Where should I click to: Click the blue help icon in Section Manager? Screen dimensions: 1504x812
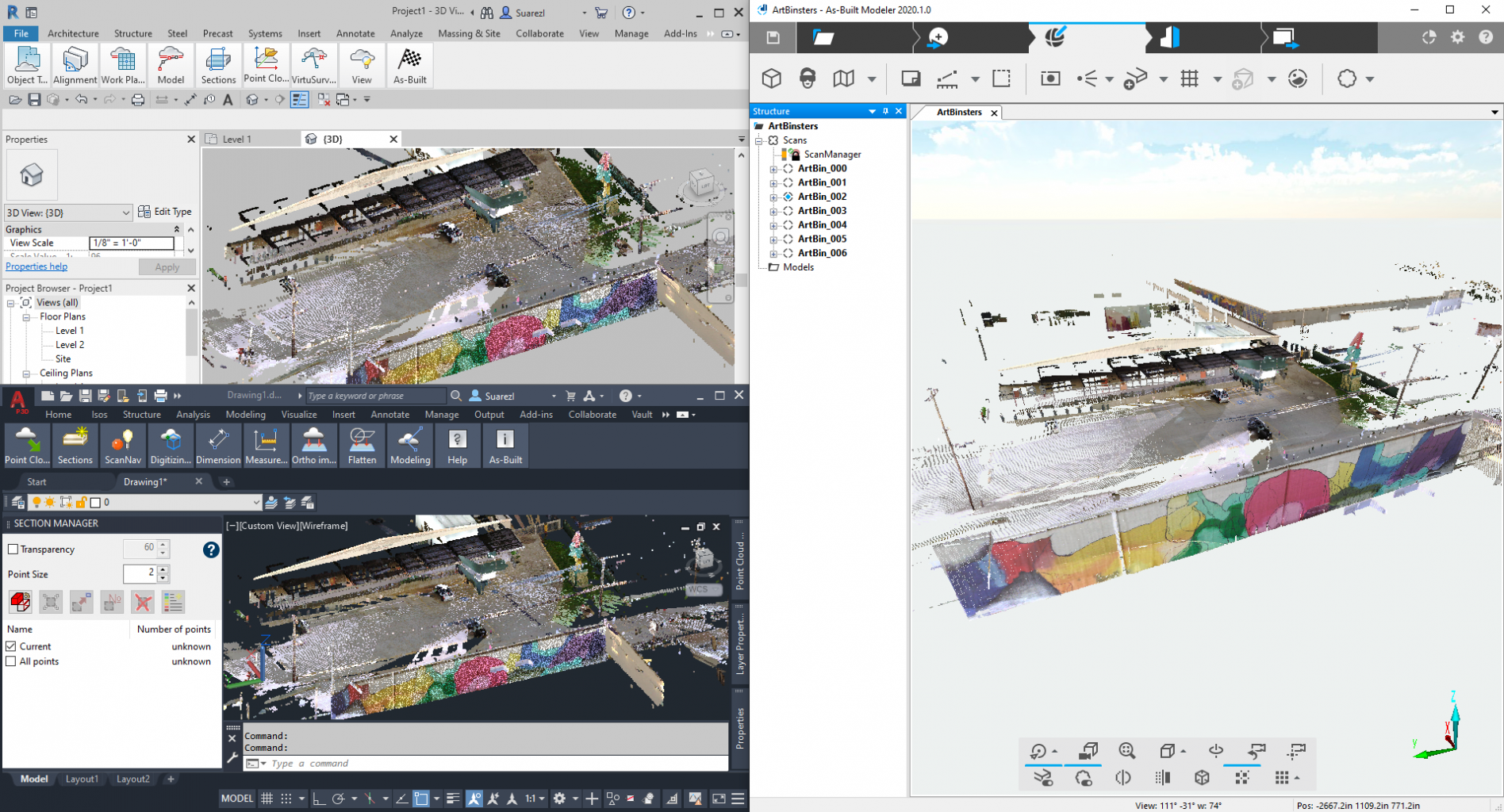pyautogui.click(x=211, y=550)
